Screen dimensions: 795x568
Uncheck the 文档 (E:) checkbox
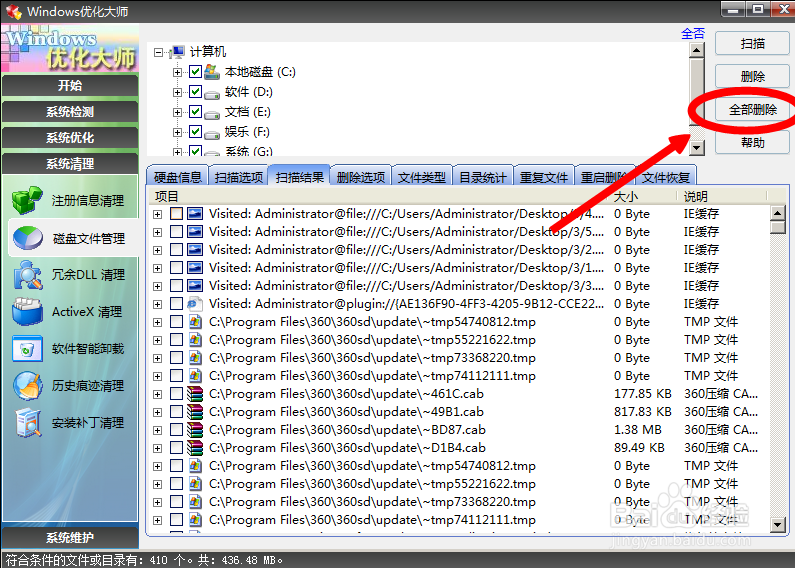coord(195,112)
